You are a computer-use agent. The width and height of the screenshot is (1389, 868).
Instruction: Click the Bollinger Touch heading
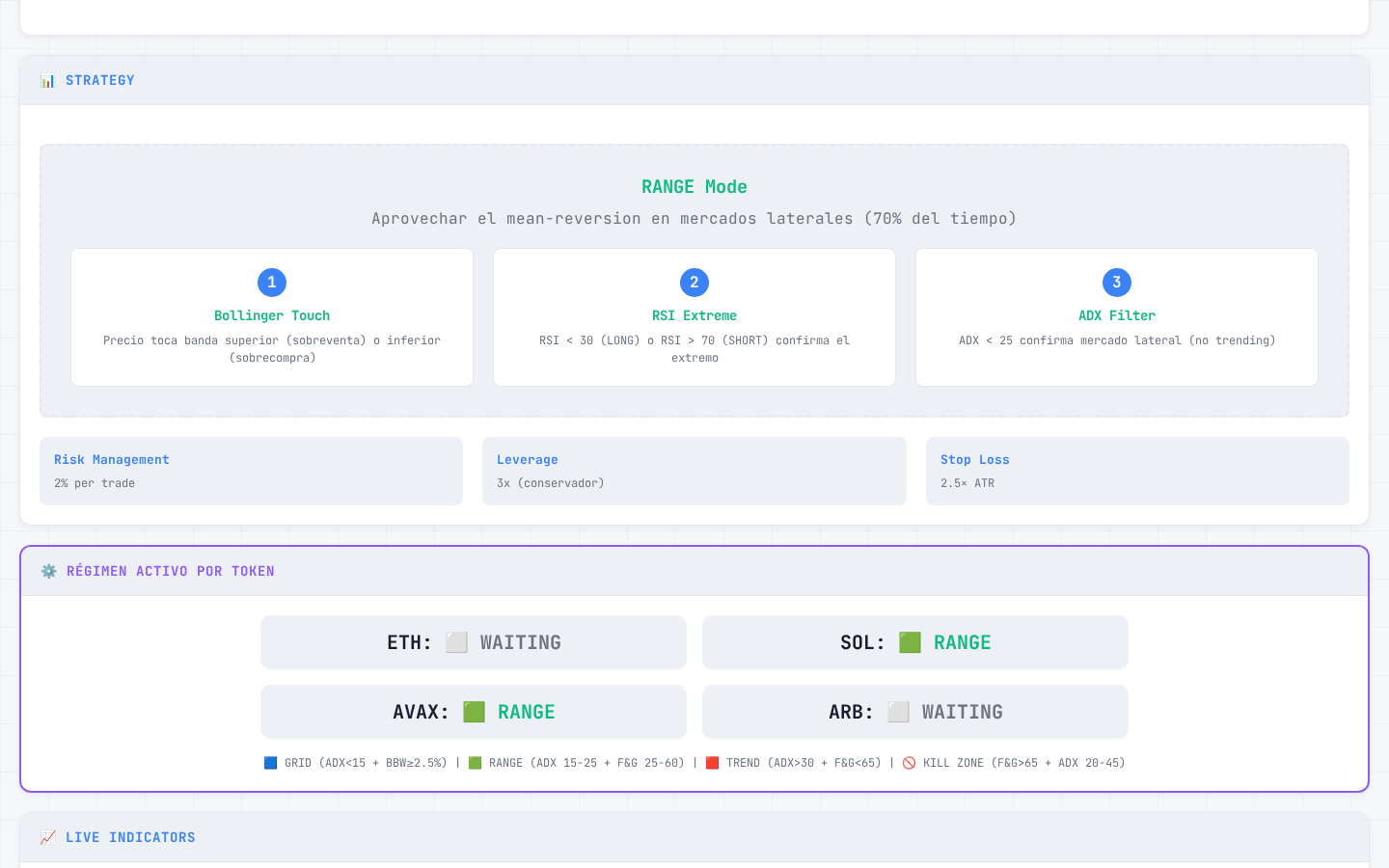click(272, 315)
